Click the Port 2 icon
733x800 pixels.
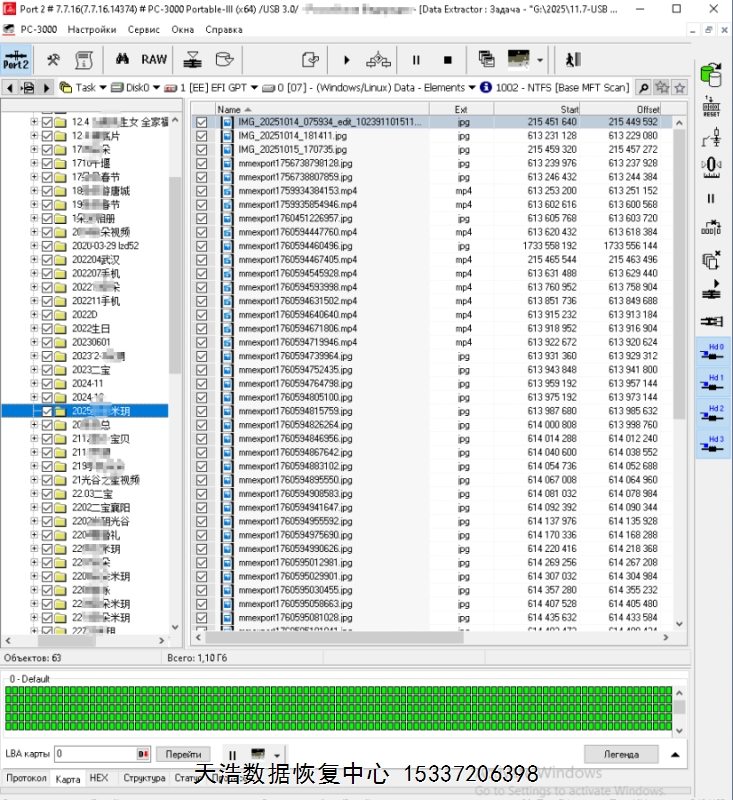16,60
